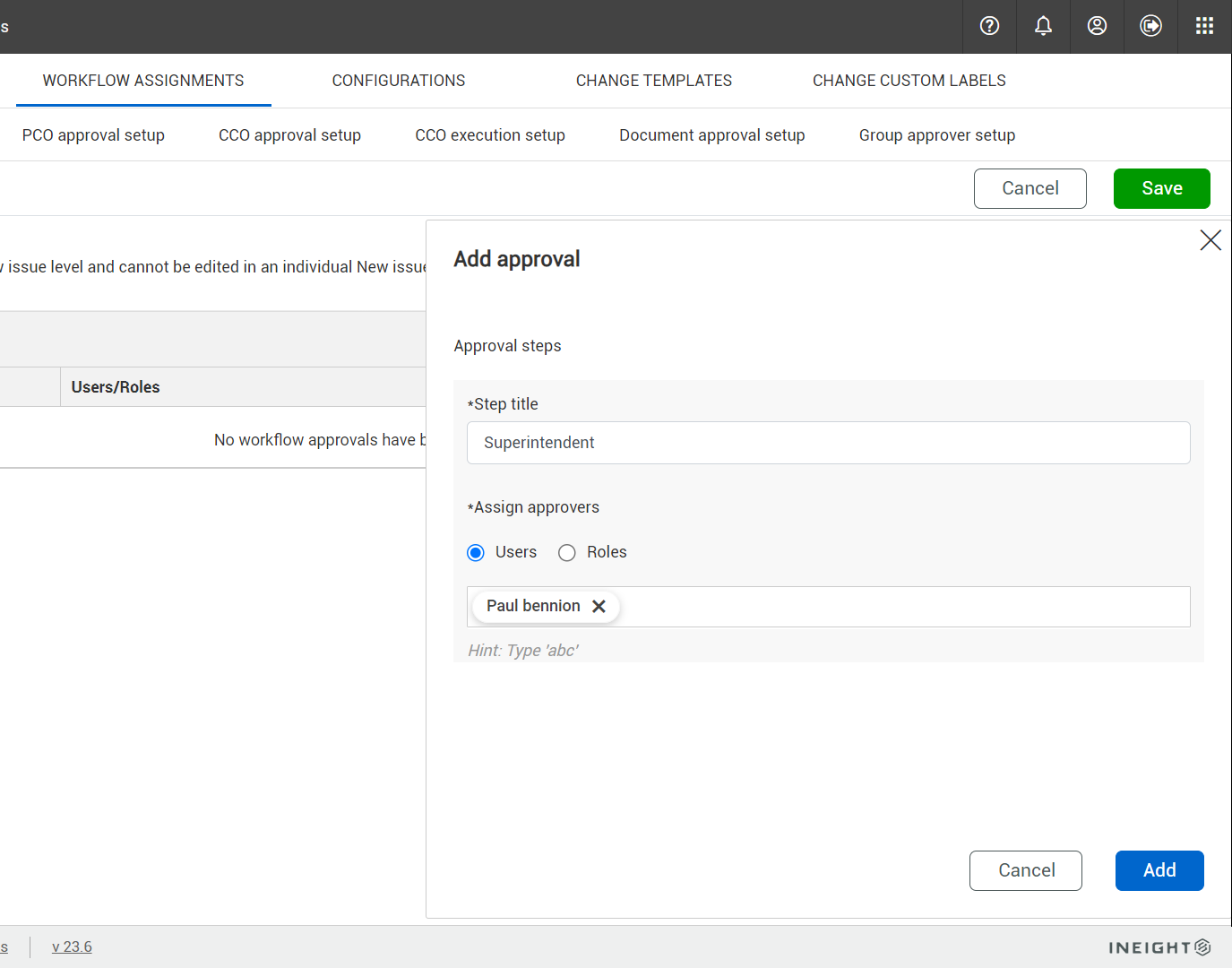The height and width of the screenshot is (968, 1232).
Task: Open CCO approval setup
Action: click(x=289, y=134)
